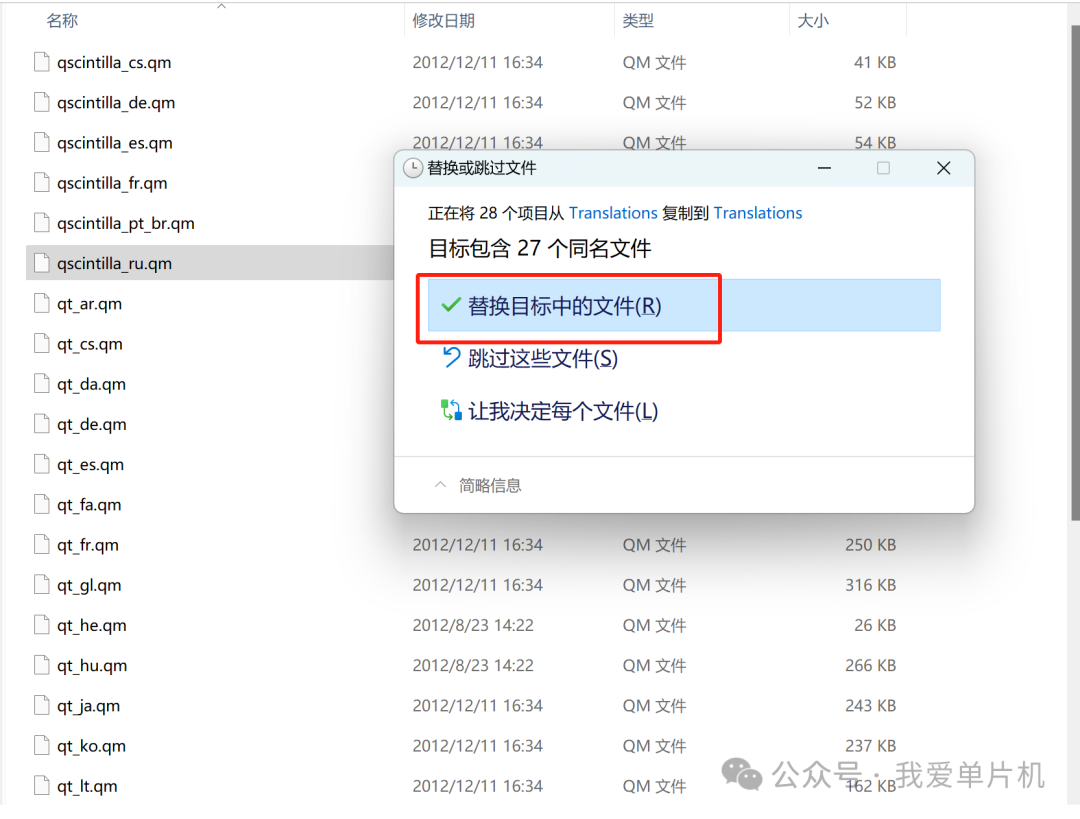
Task: Click the qt_he.qm file icon
Action: [42, 625]
